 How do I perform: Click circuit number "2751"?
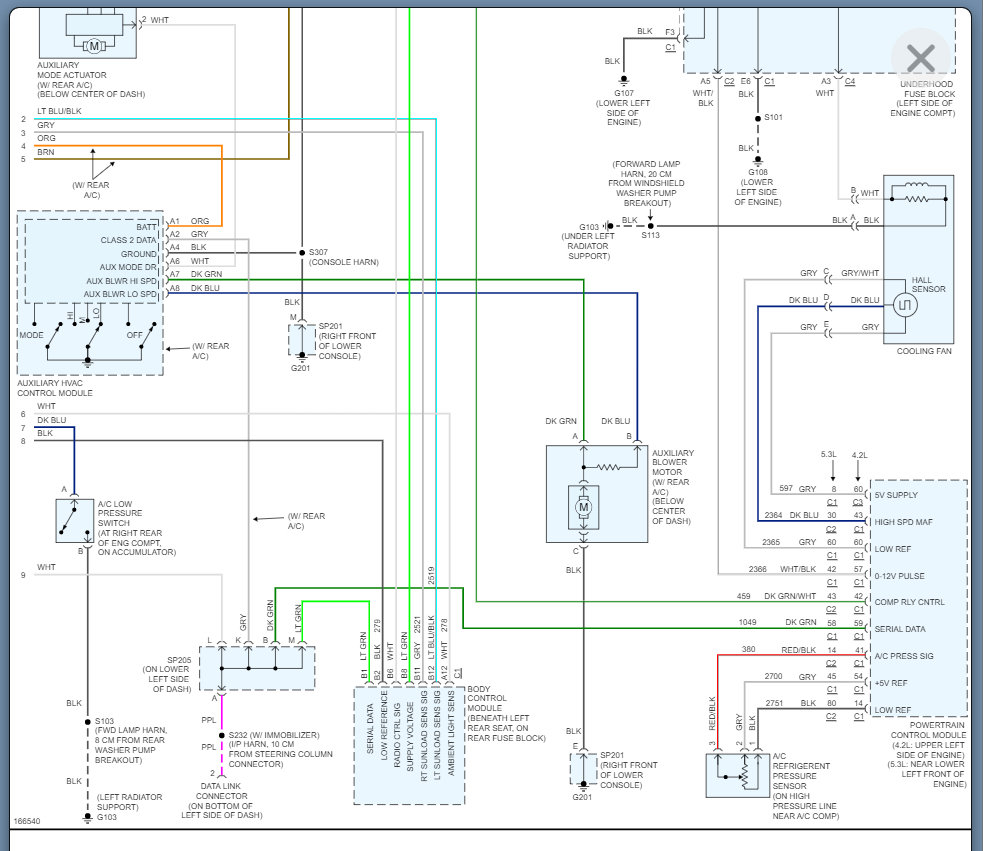(x=774, y=703)
